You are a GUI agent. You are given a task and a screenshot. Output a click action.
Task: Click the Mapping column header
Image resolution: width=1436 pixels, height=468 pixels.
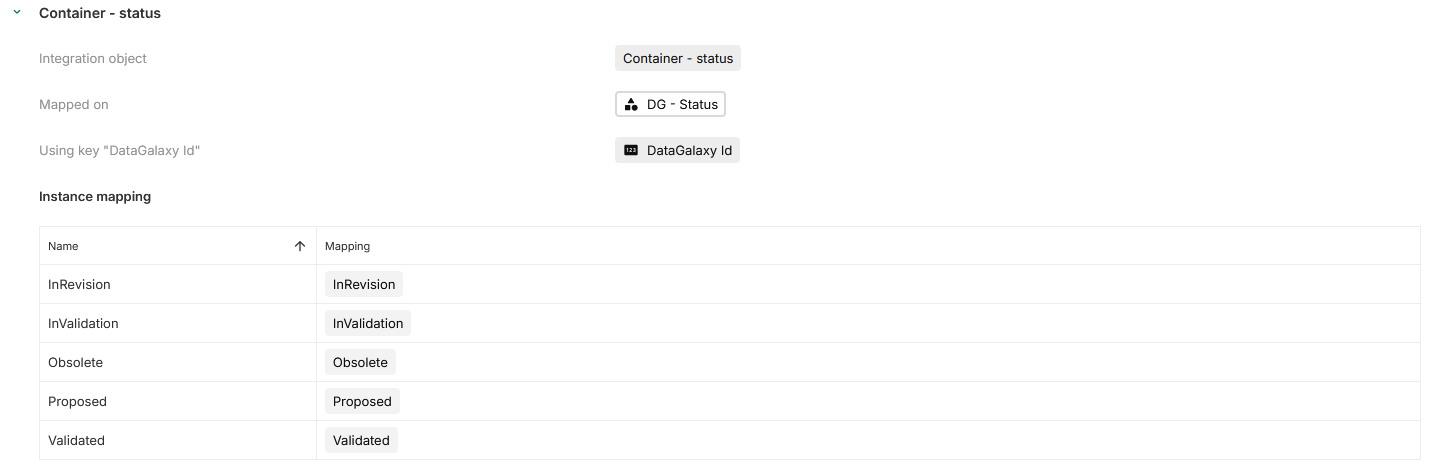347,246
